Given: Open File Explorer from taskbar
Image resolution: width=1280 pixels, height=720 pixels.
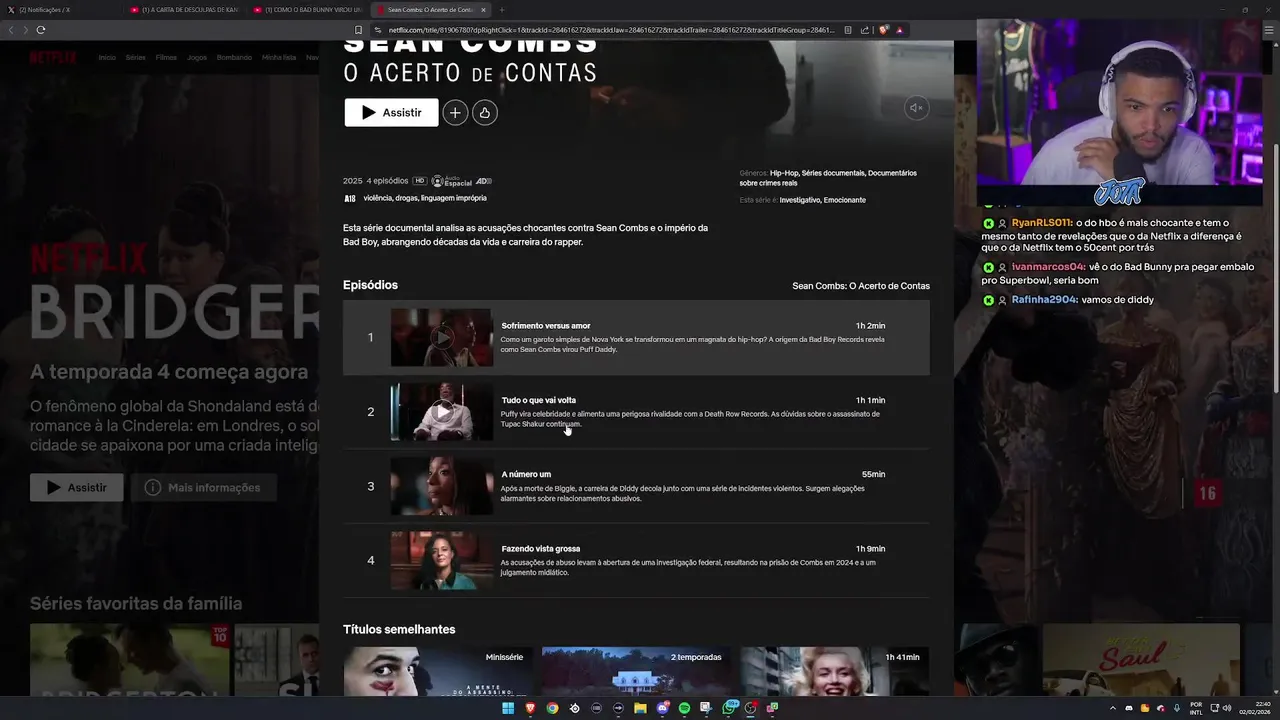Looking at the screenshot, I should pos(640,708).
